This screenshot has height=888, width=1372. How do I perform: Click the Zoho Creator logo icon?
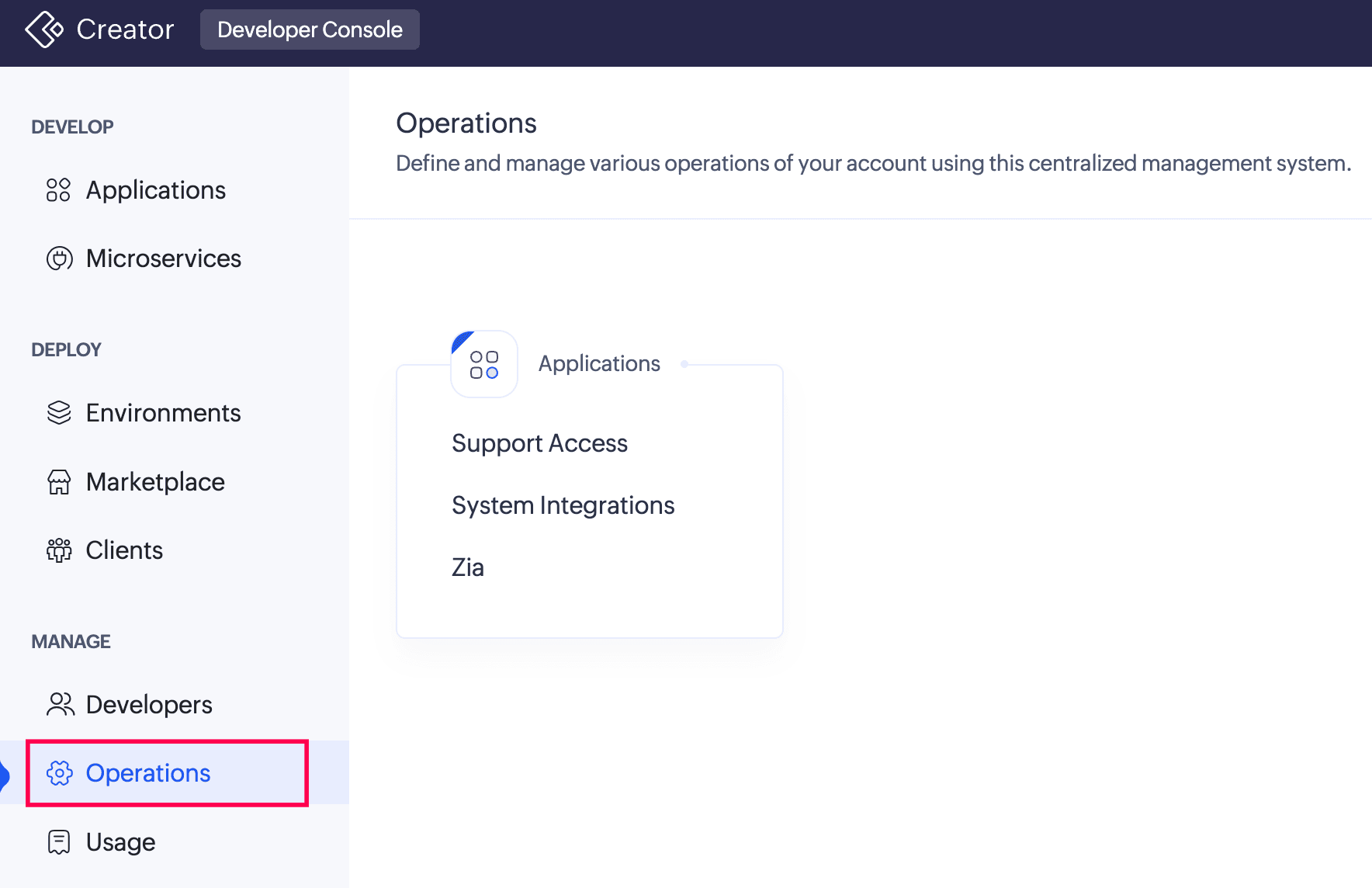pos(44,29)
